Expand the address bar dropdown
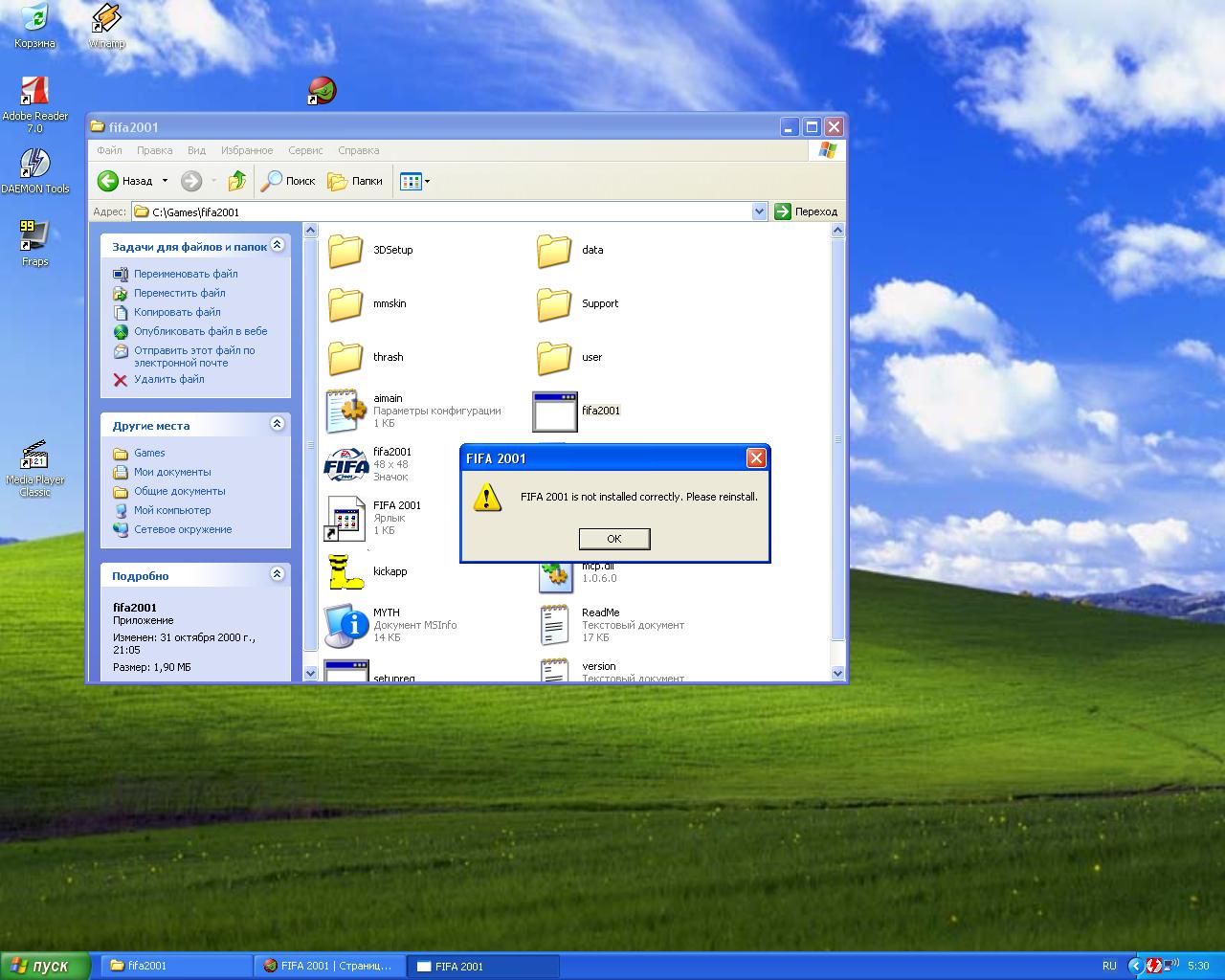This screenshot has height=980, width=1225. (x=760, y=212)
